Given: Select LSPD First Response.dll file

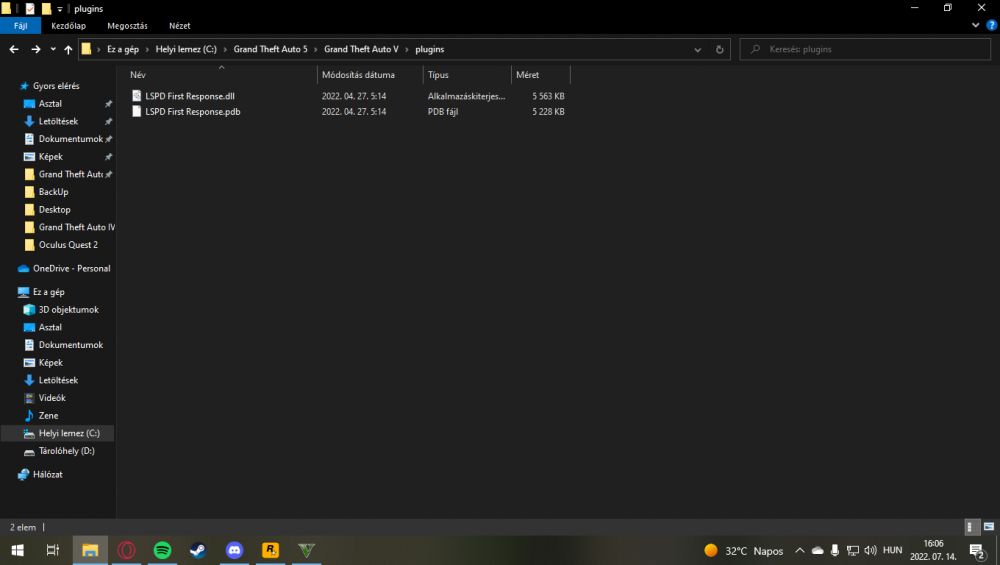Looking at the screenshot, I should [x=189, y=96].
